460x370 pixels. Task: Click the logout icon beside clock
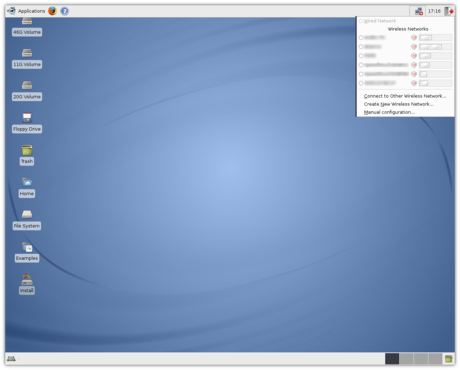point(449,11)
